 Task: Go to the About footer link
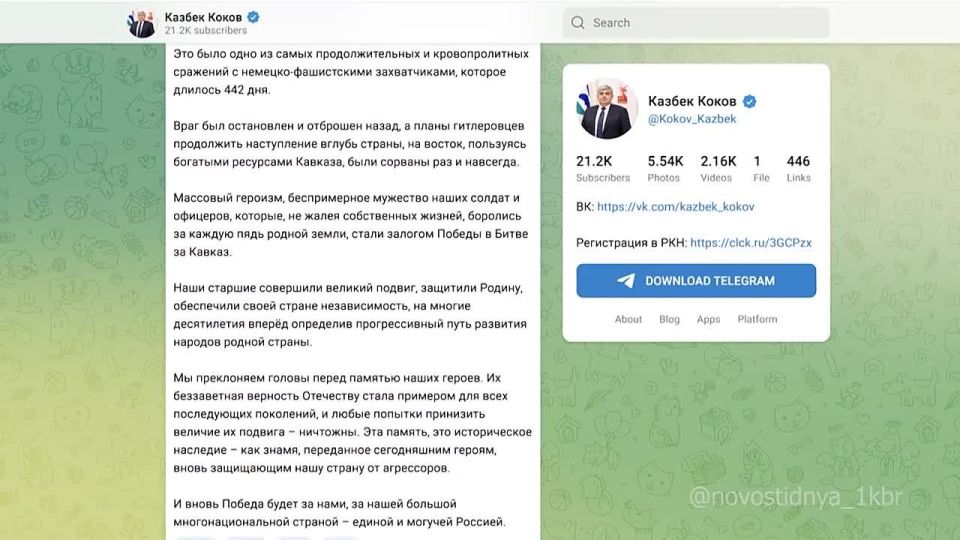coord(628,320)
